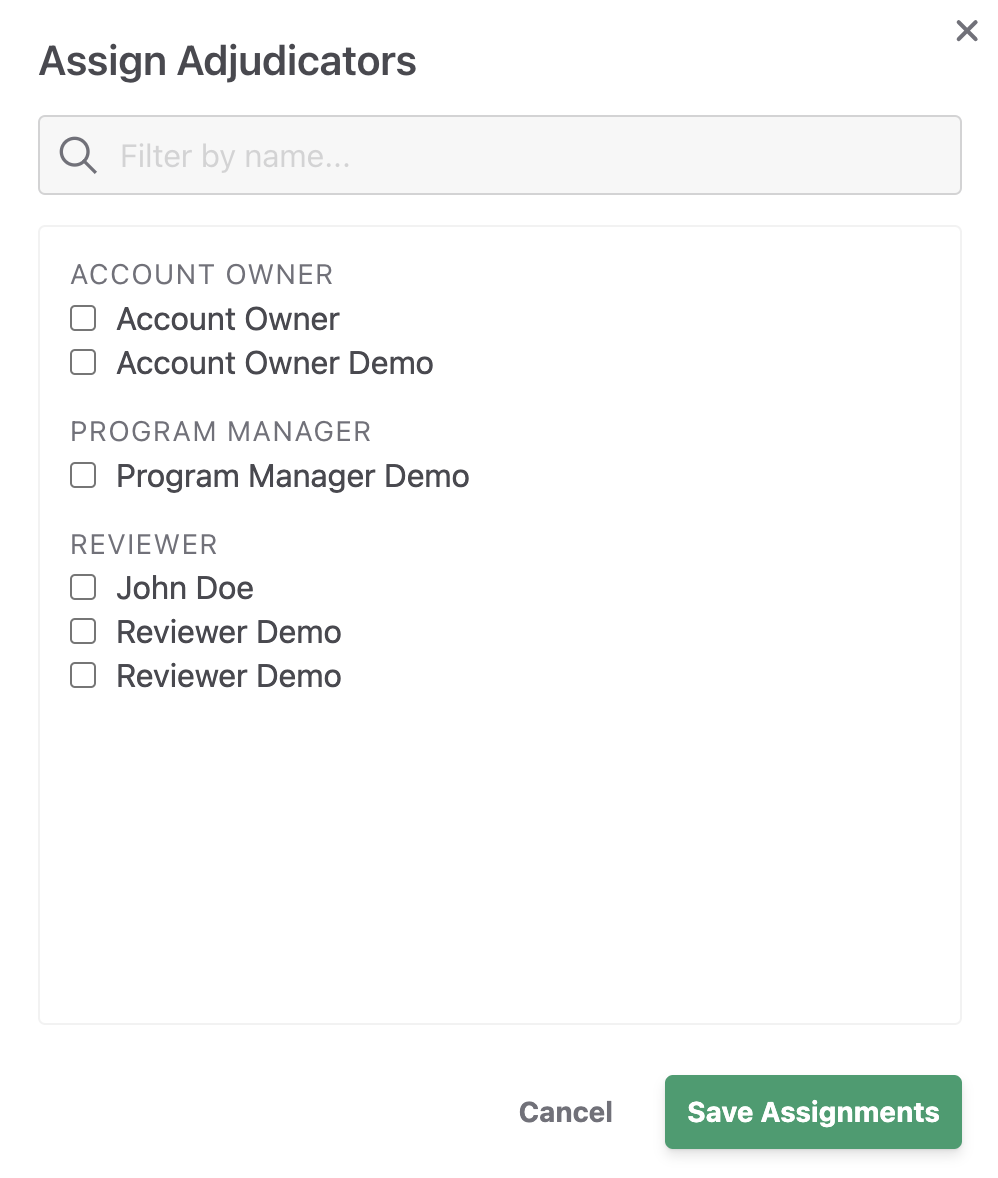This screenshot has height=1178, width=998.
Task: Click the Program Manager Demo name label
Action: pyautogui.click(x=293, y=476)
